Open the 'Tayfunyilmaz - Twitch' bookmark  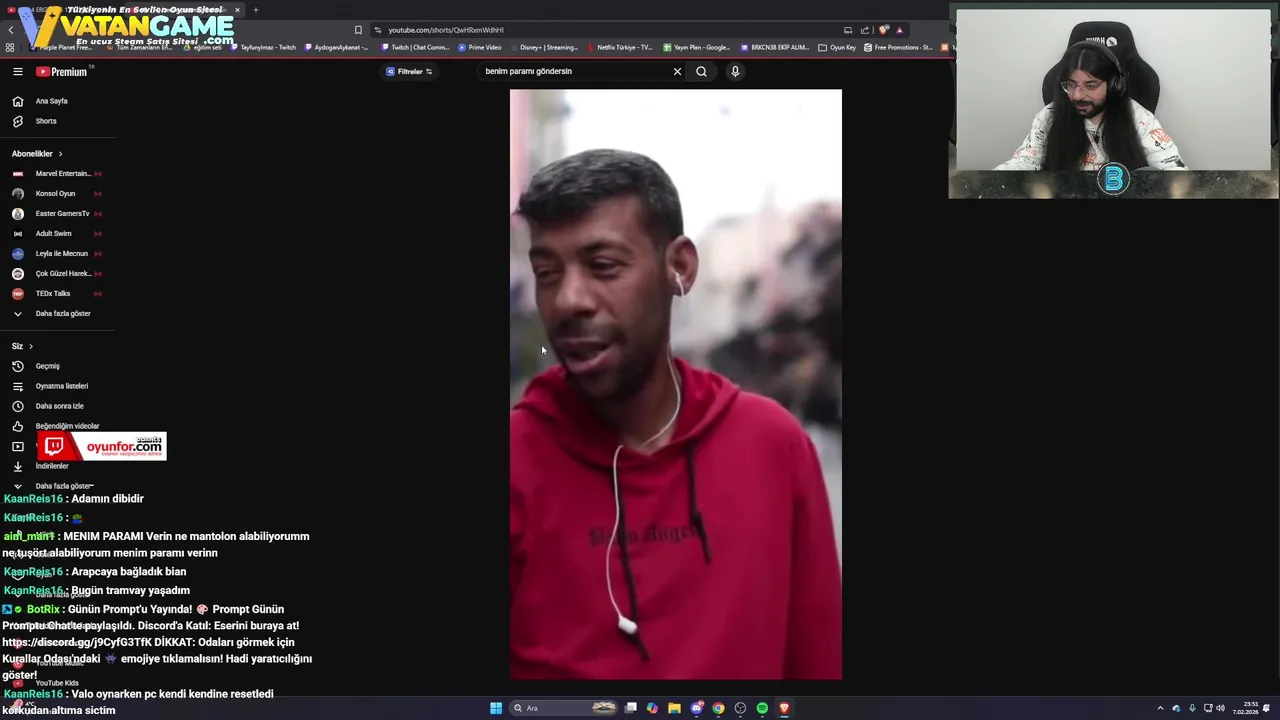pyautogui.click(x=263, y=47)
